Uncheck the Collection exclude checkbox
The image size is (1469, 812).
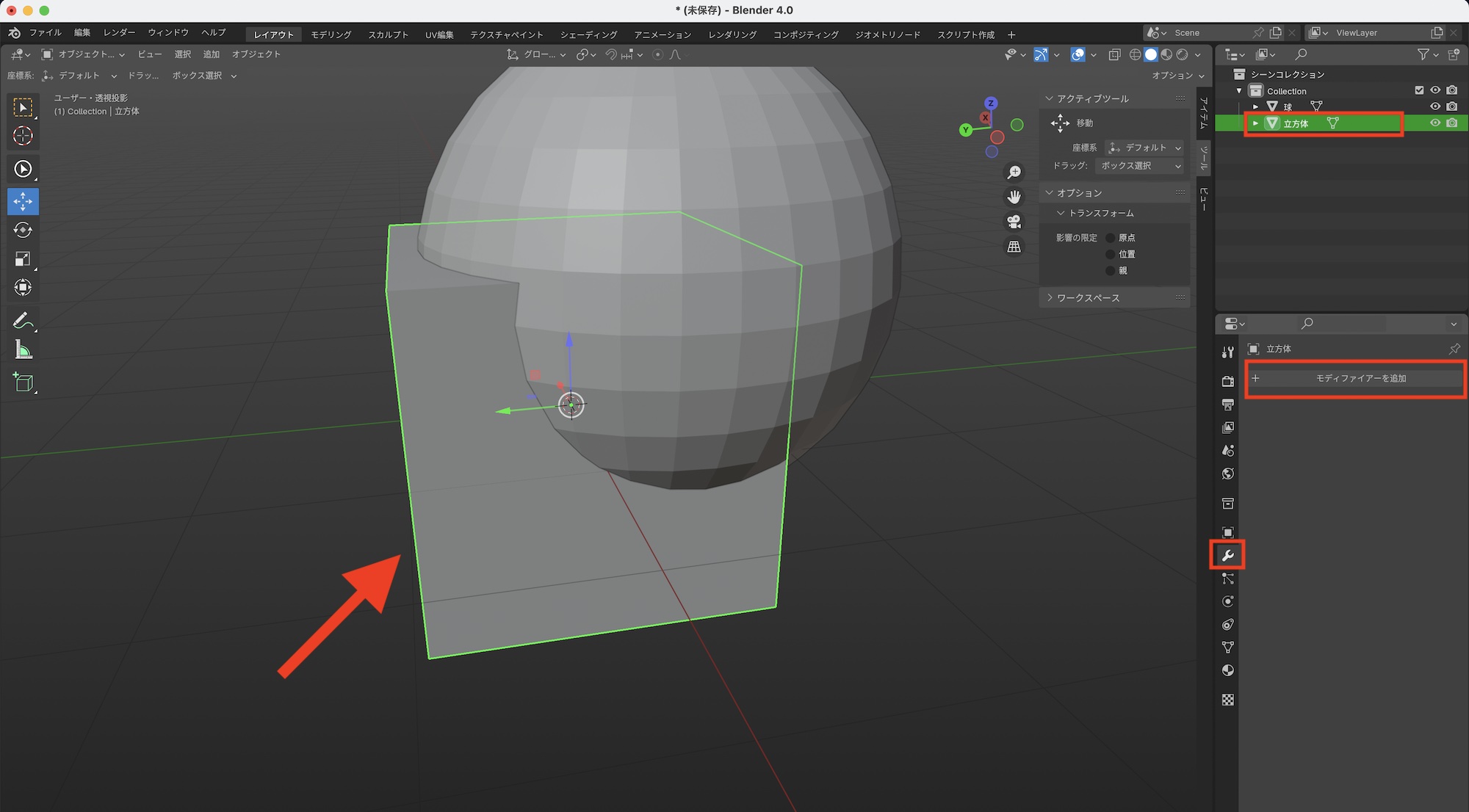coord(1419,90)
